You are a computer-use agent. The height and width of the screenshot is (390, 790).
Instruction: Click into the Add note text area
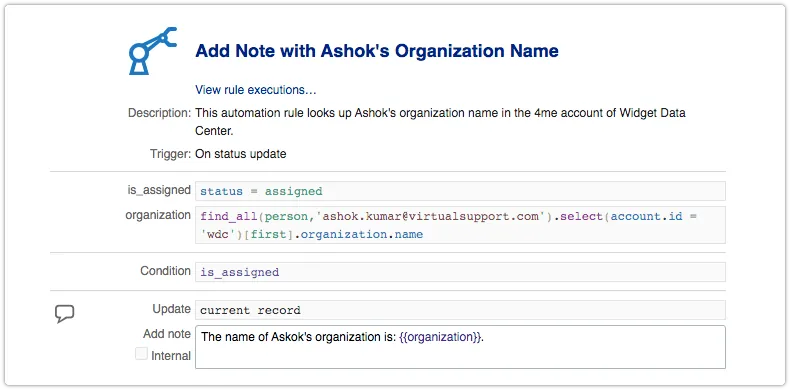click(x=460, y=347)
